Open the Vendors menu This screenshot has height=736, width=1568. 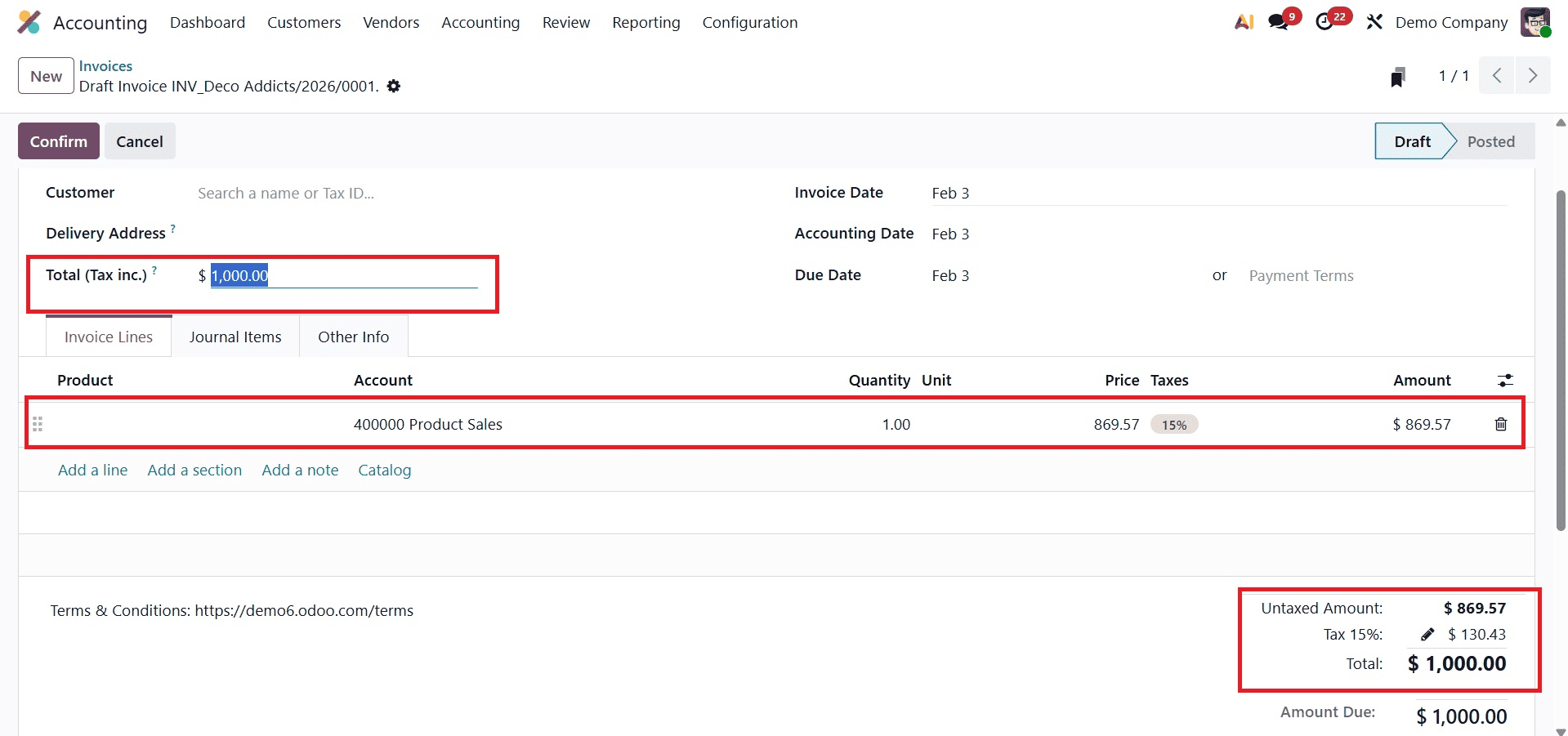point(391,22)
